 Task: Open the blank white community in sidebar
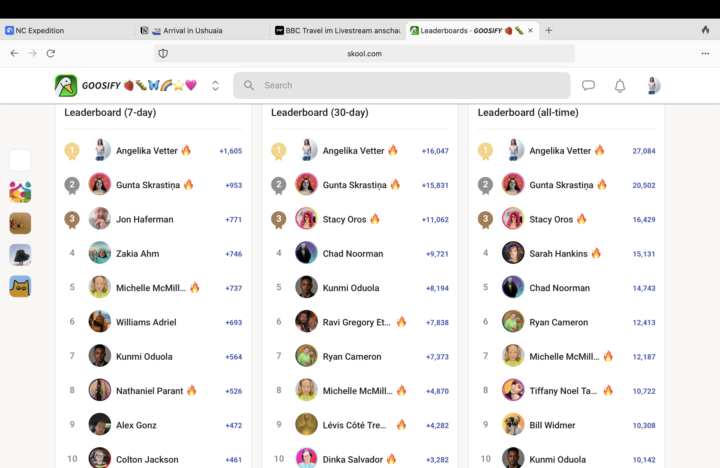point(20,160)
